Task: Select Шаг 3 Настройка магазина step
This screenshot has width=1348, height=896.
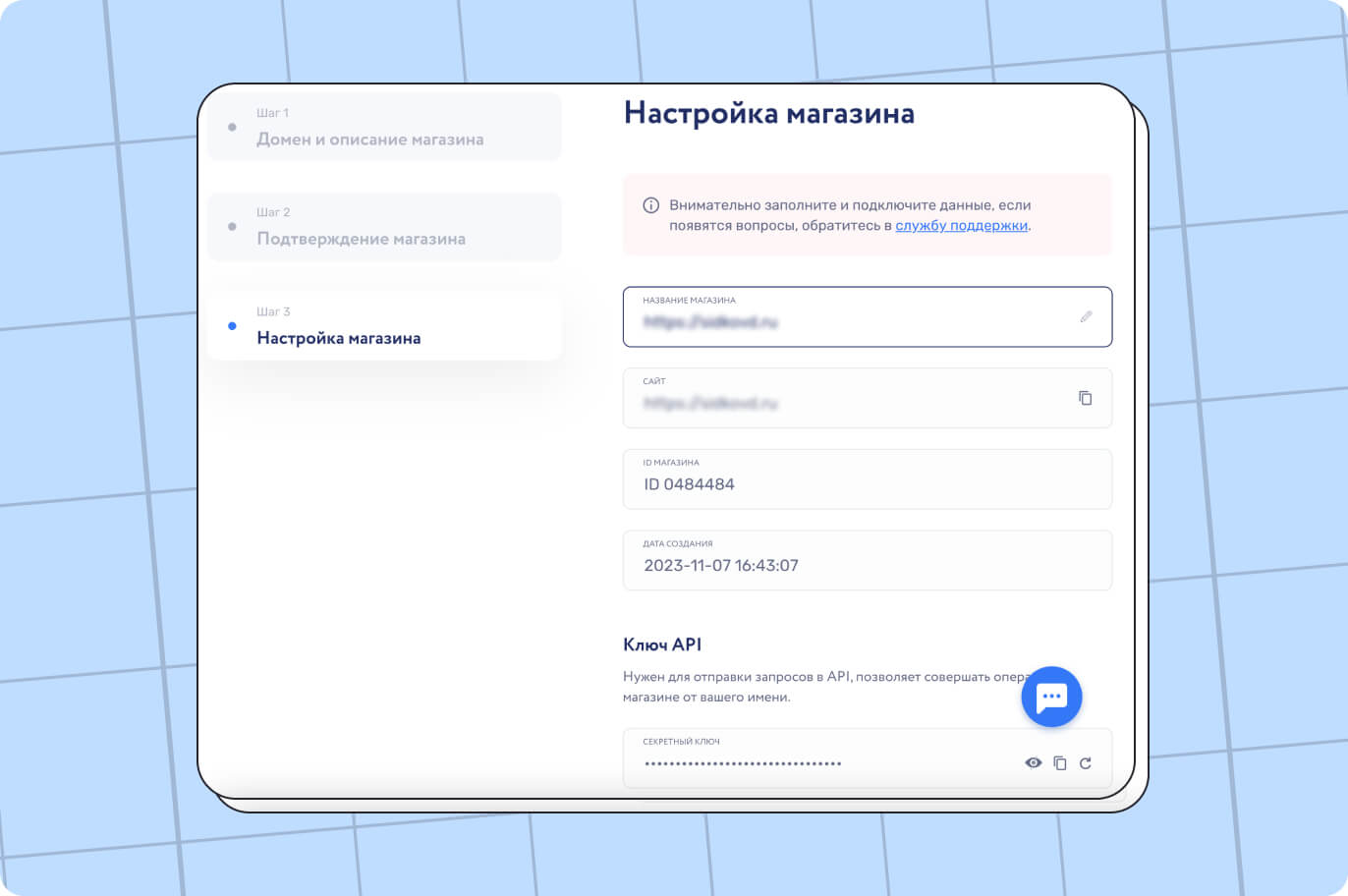Action: pyautogui.click(x=384, y=326)
